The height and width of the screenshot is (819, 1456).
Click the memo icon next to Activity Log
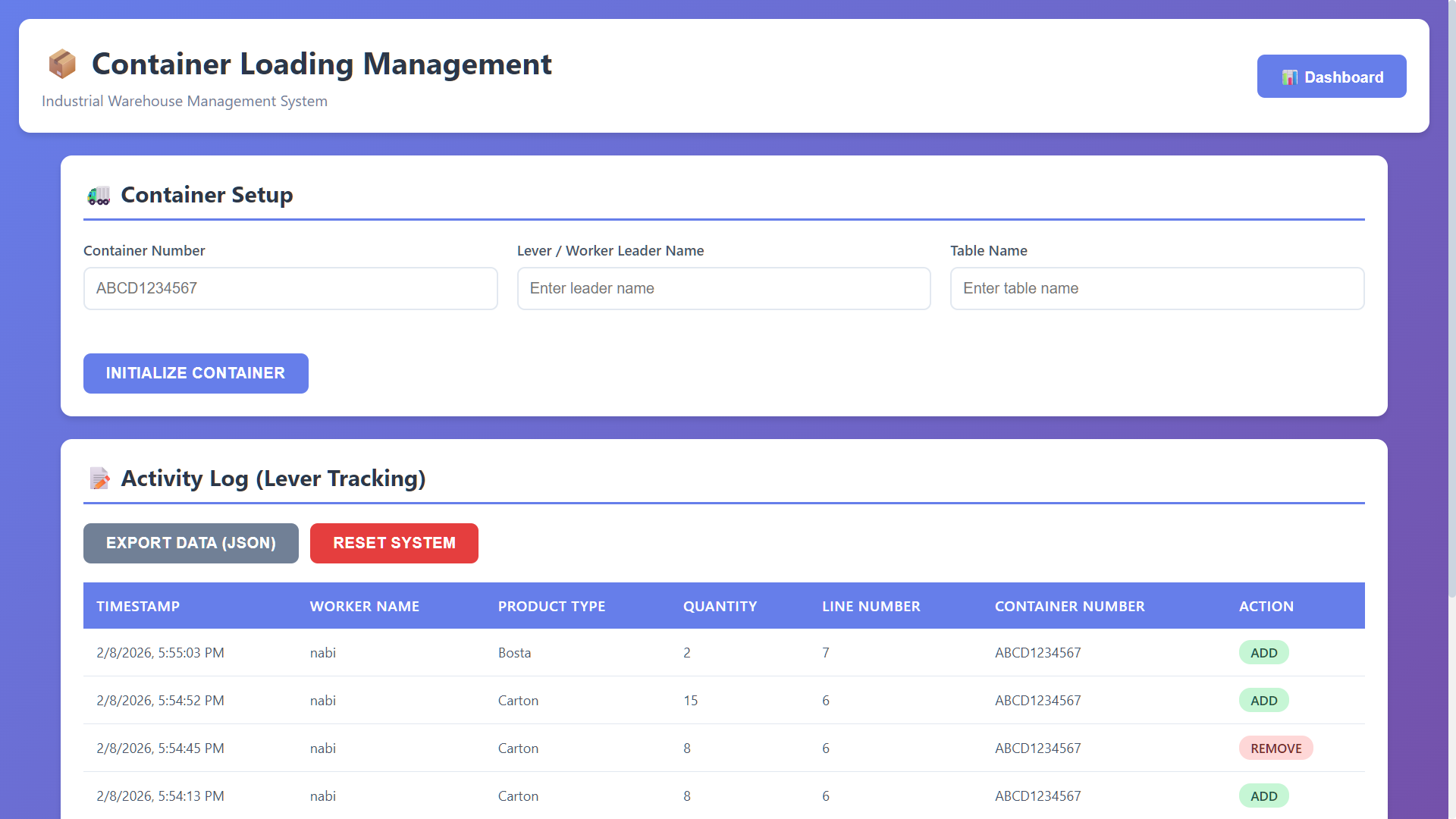99,479
